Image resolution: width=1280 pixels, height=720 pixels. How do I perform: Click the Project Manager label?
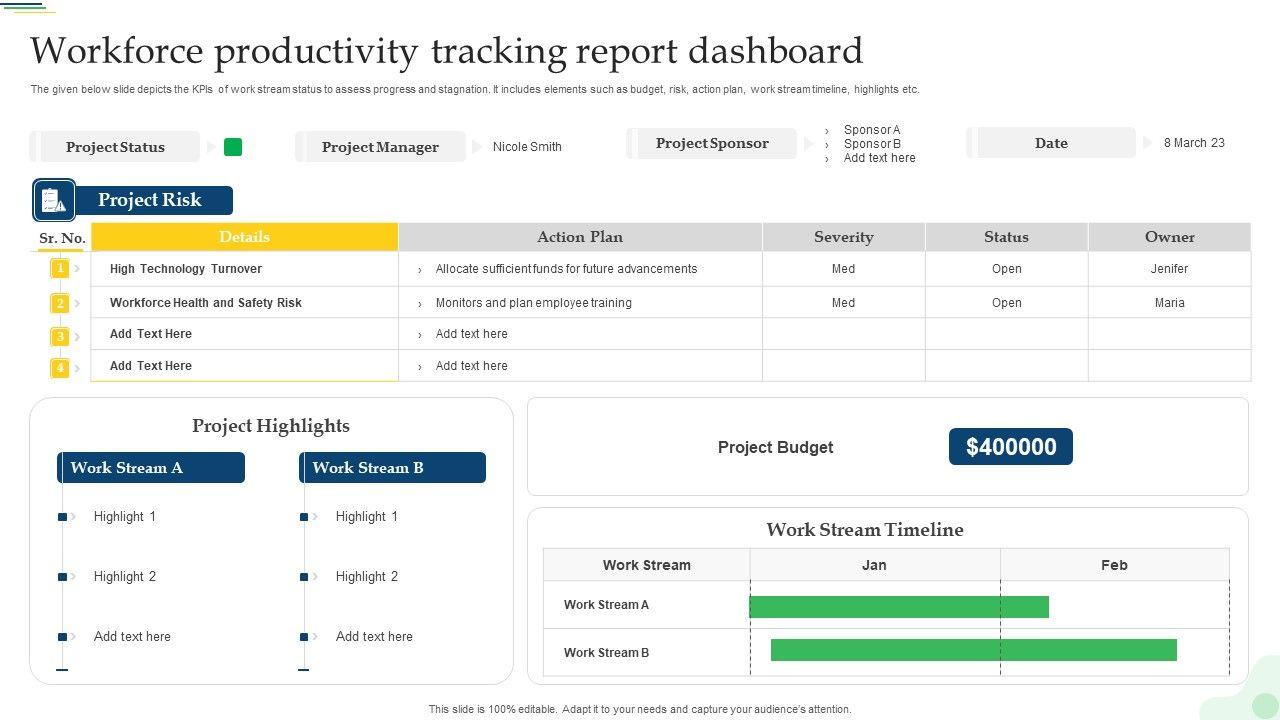pyautogui.click(x=380, y=147)
